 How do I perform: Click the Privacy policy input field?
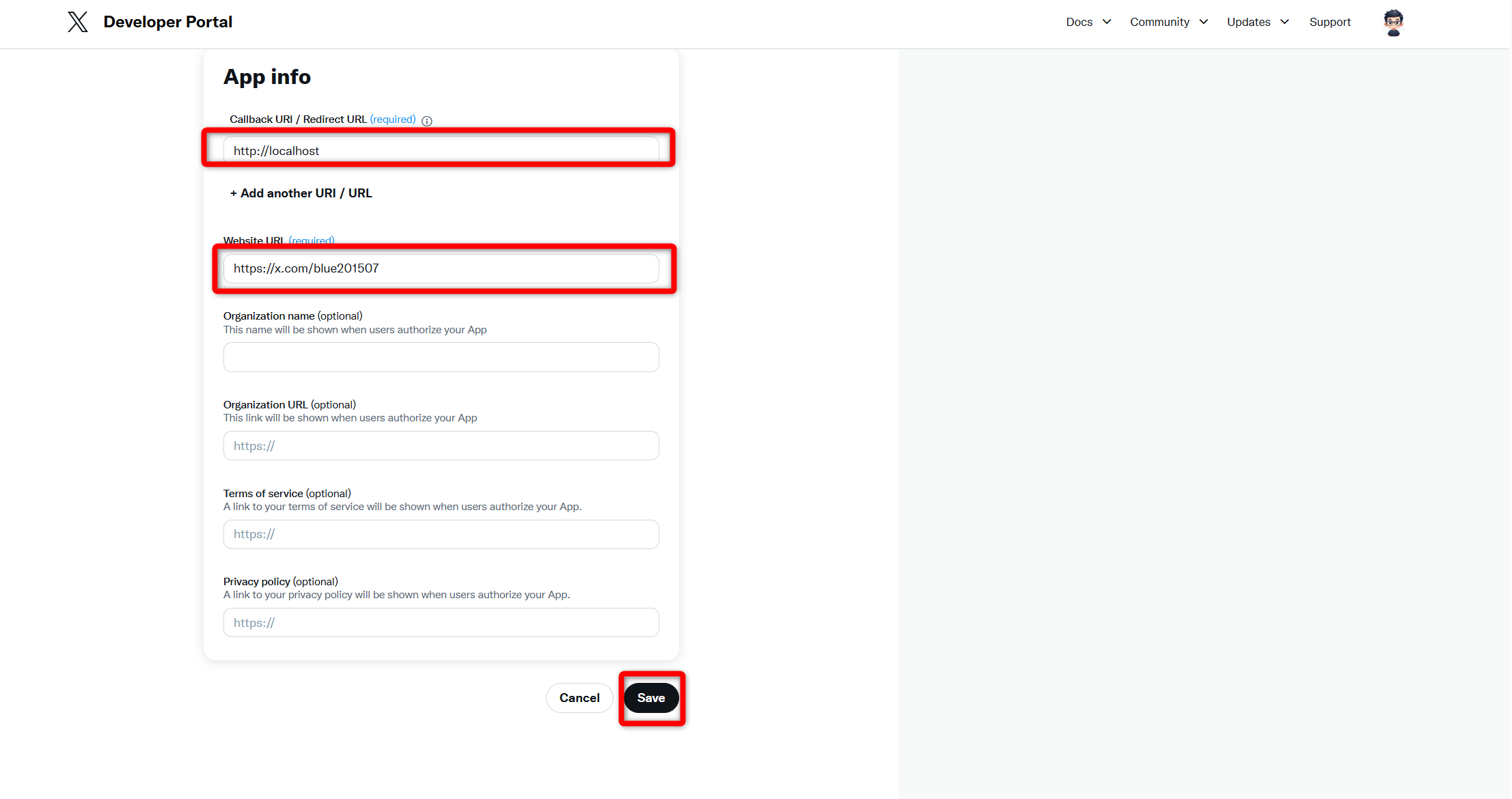(x=441, y=623)
